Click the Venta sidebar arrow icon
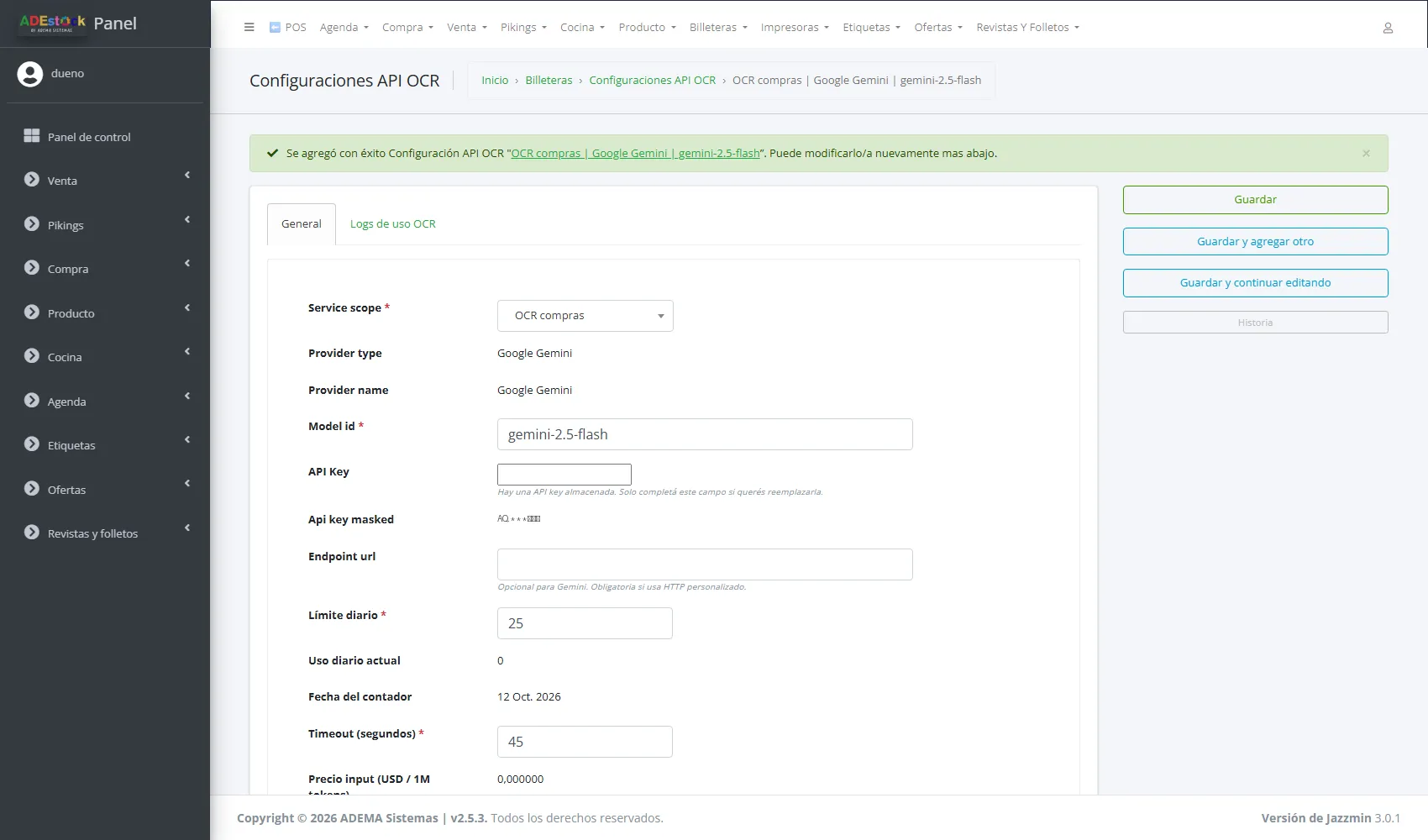The image size is (1428, 840). [32, 180]
